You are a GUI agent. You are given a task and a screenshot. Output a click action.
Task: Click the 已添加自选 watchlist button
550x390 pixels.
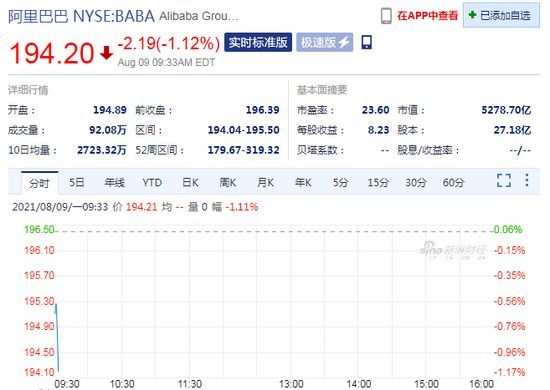(501, 15)
